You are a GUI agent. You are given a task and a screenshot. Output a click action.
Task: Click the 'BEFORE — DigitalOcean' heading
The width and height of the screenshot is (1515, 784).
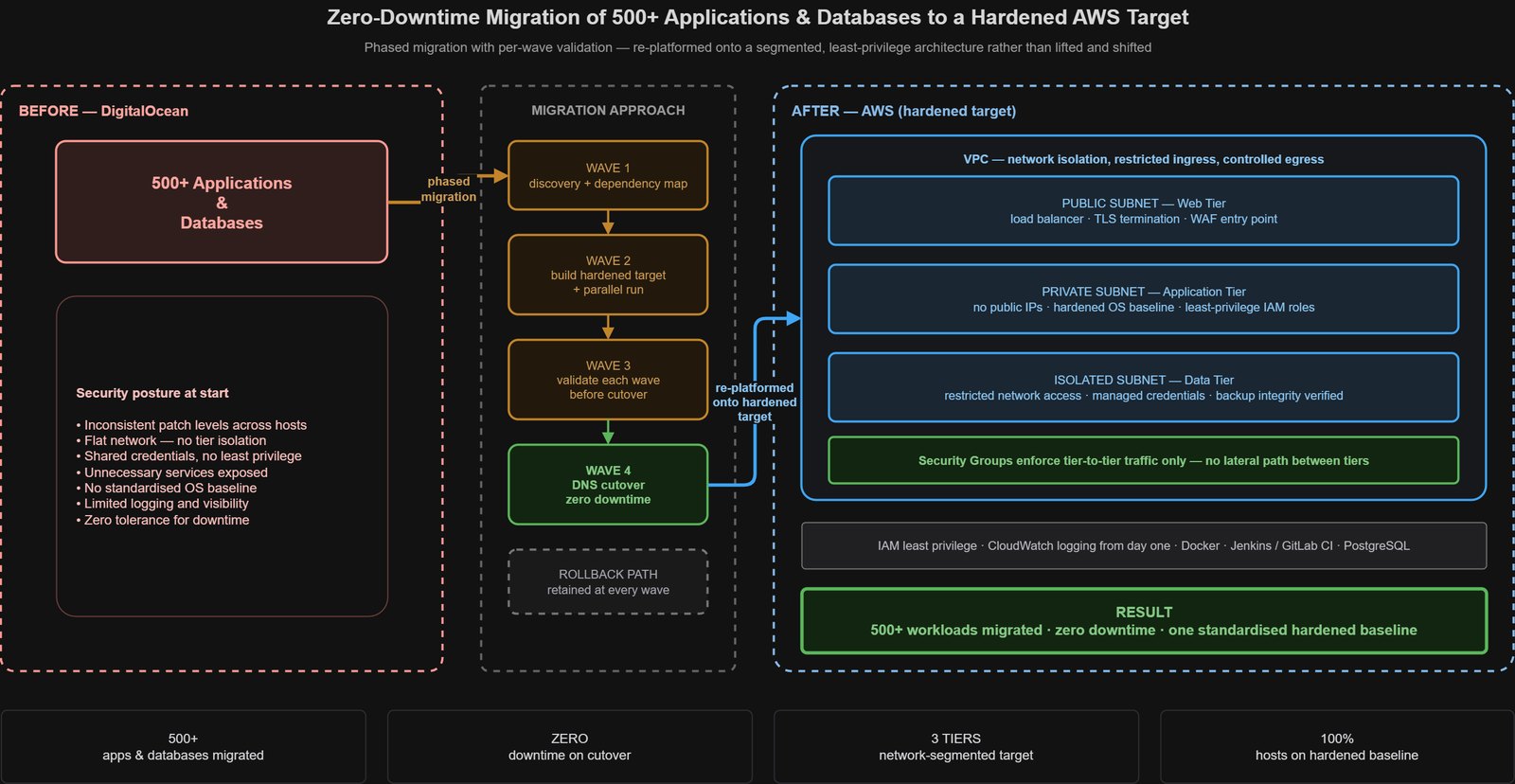point(103,111)
